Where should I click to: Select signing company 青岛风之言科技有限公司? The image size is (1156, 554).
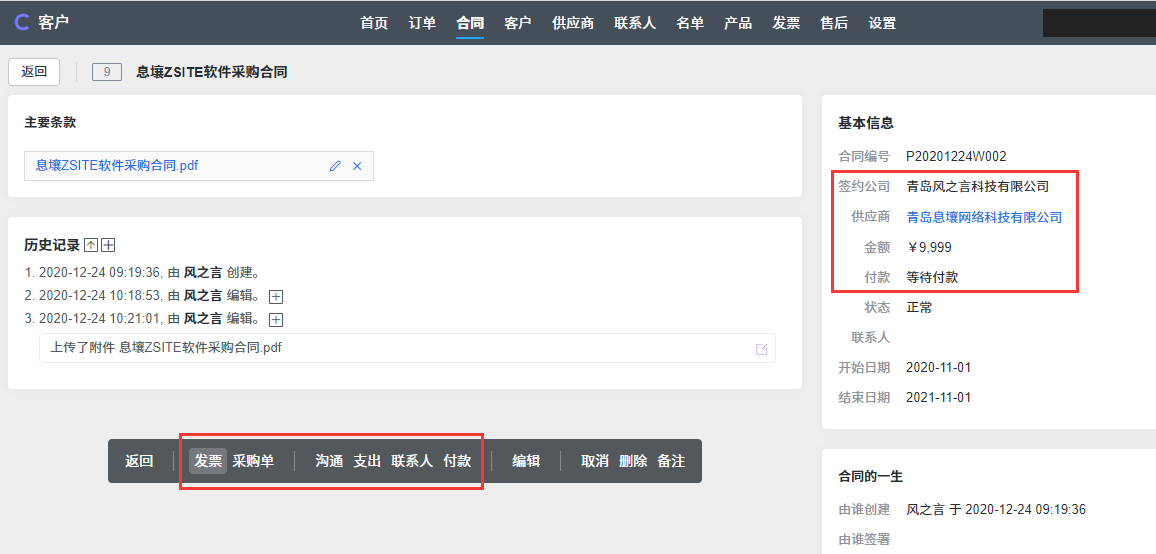pyautogui.click(x=978, y=187)
